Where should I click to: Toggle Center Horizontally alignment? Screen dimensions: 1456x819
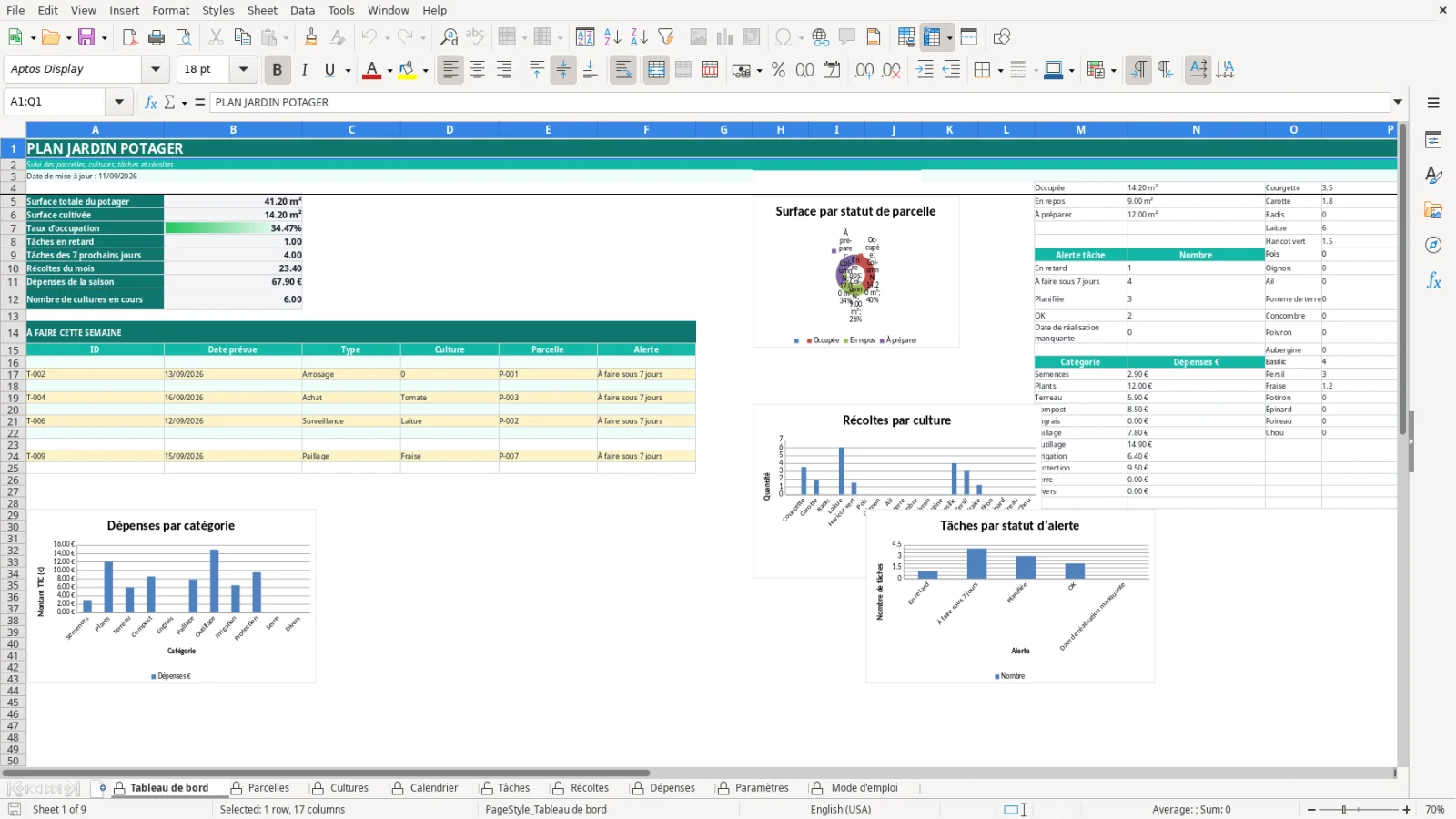pos(478,69)
